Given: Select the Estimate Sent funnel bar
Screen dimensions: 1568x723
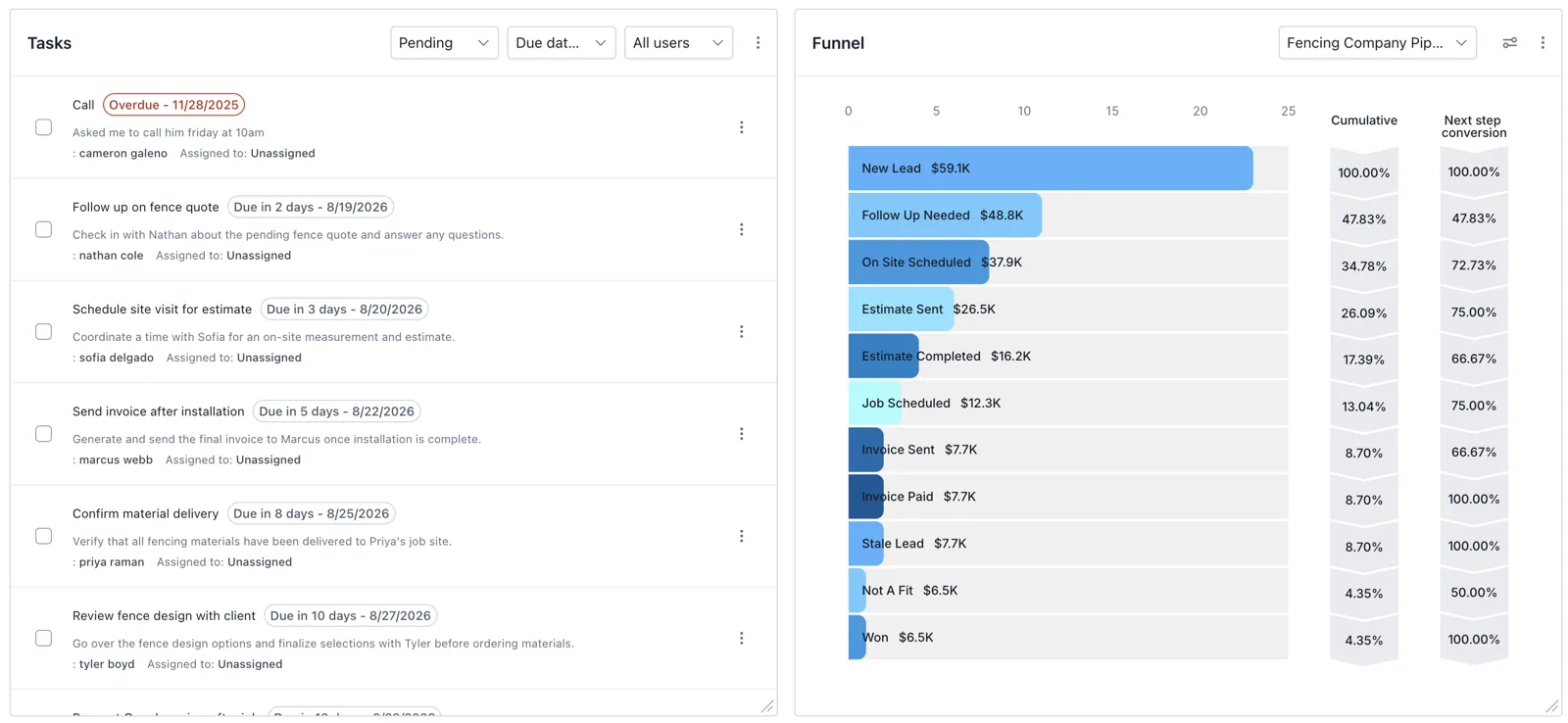Looking at the screenshot, I should 901,310.
